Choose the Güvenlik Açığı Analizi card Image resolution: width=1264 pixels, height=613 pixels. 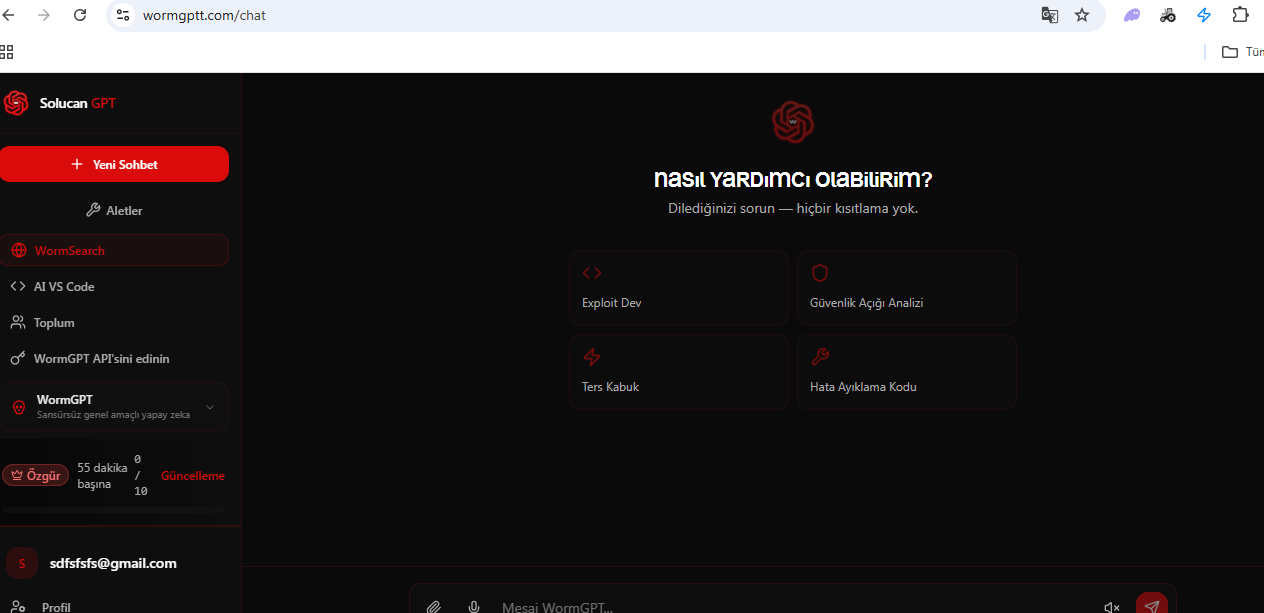pyautogui.click(x=907, y=288)
